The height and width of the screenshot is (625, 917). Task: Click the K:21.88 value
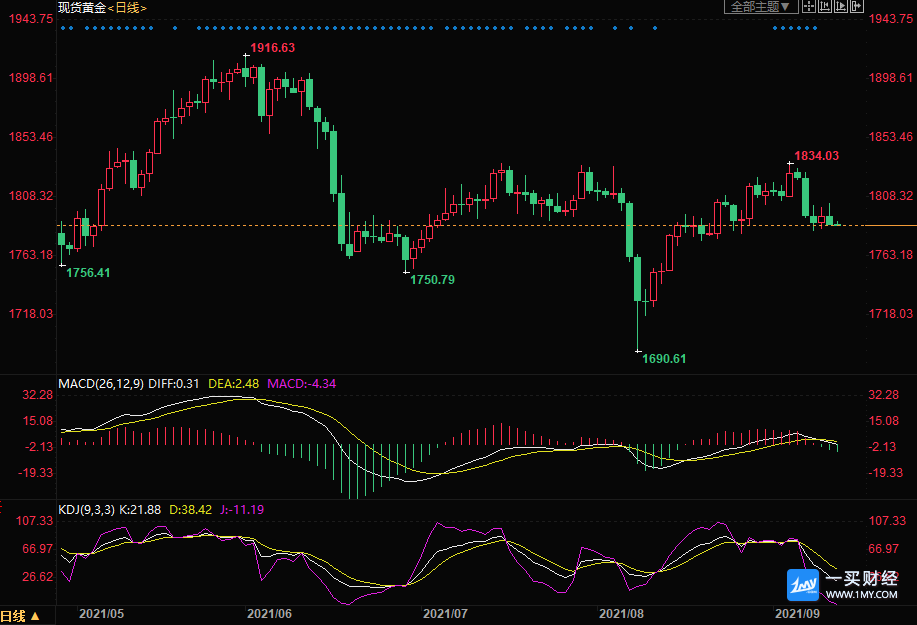pyautogui.click(x=140, y=509)
